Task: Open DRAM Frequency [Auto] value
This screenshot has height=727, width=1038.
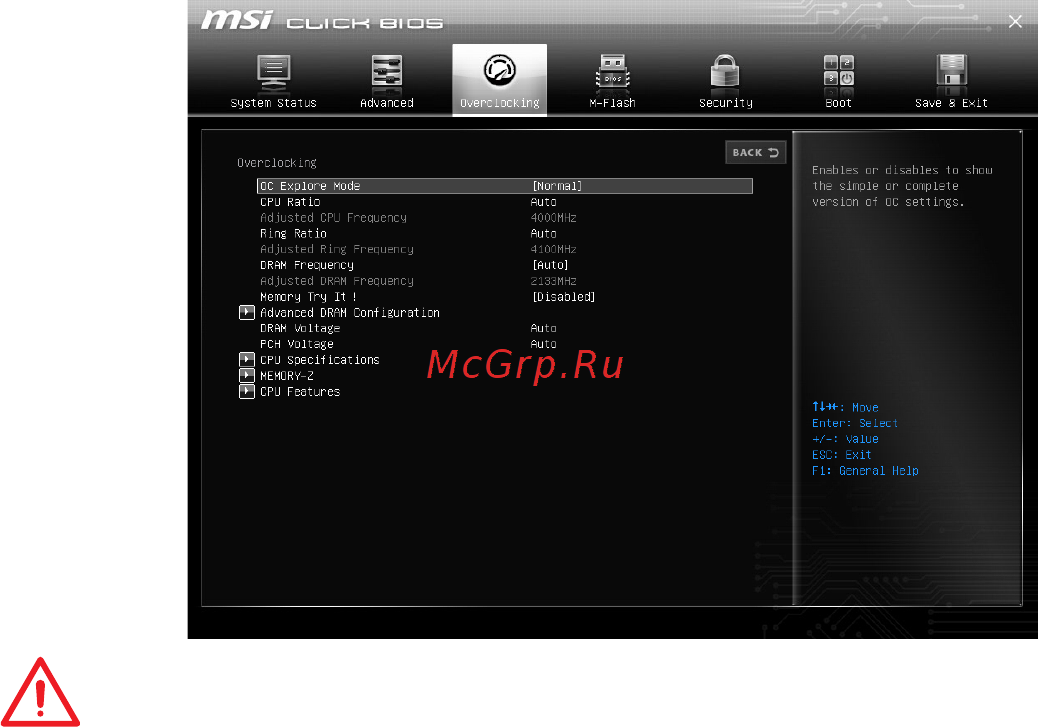Action: [550, 265]
